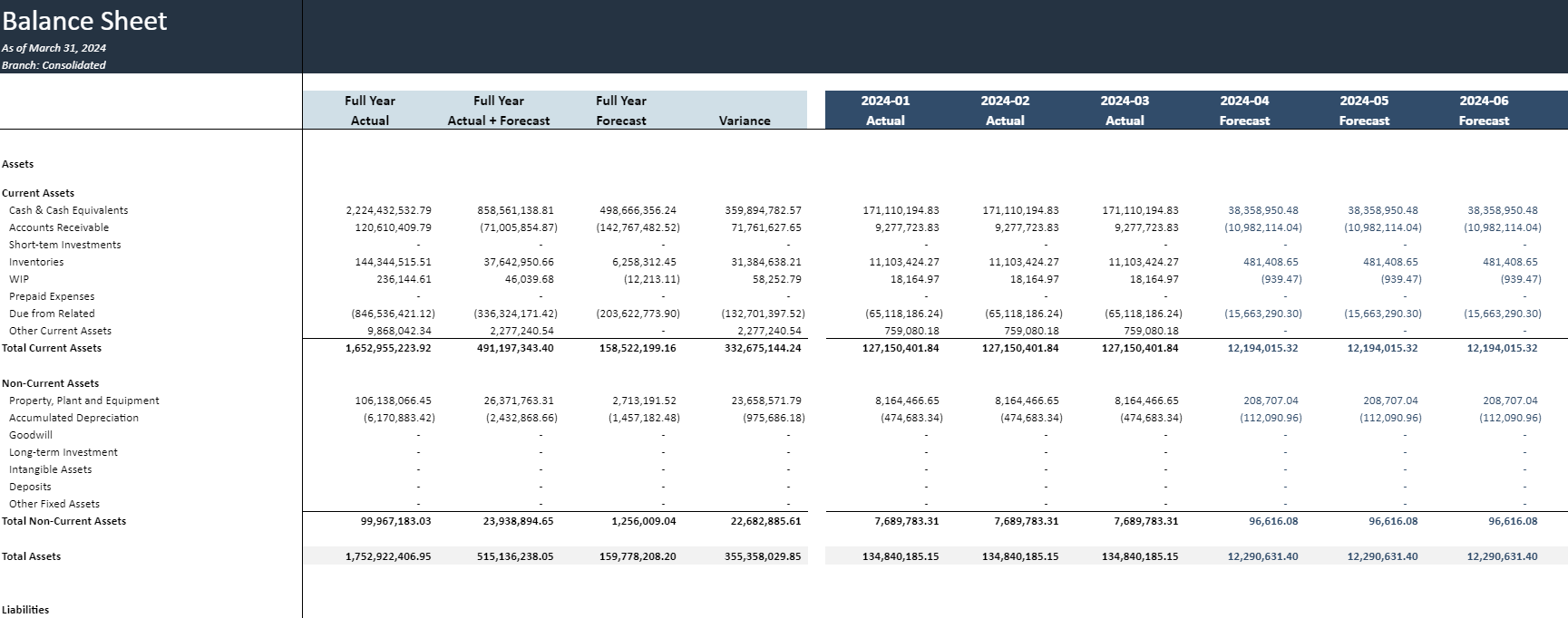Screen dimensions: 1568x618
Task: Click Total Assets value 1,752,922,406.95
Action: click(388, 556)
